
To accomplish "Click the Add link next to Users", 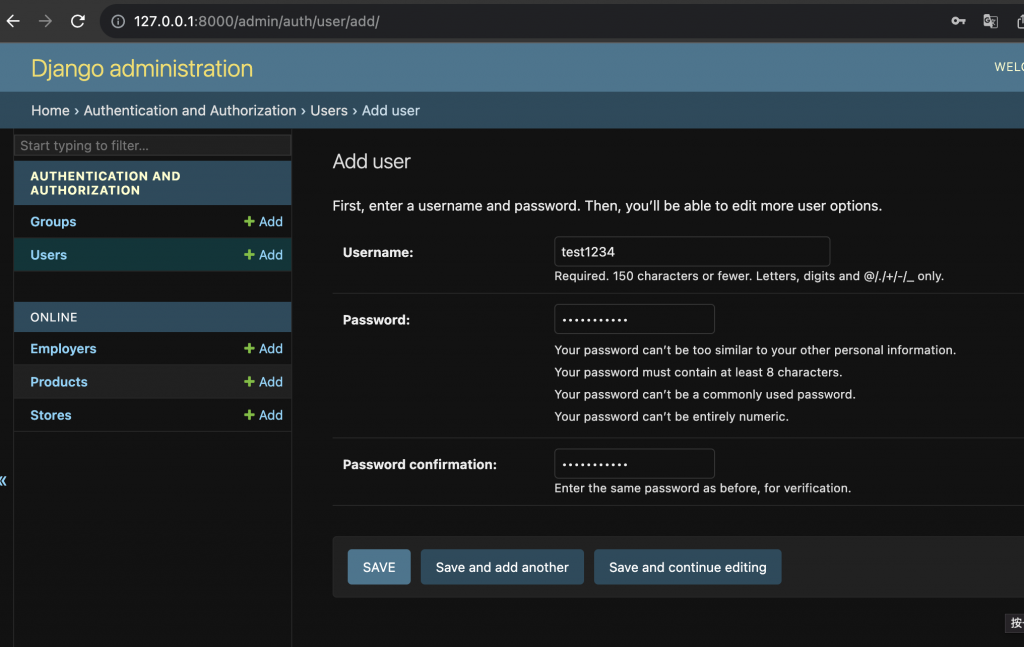I will [x=263, y=255].
